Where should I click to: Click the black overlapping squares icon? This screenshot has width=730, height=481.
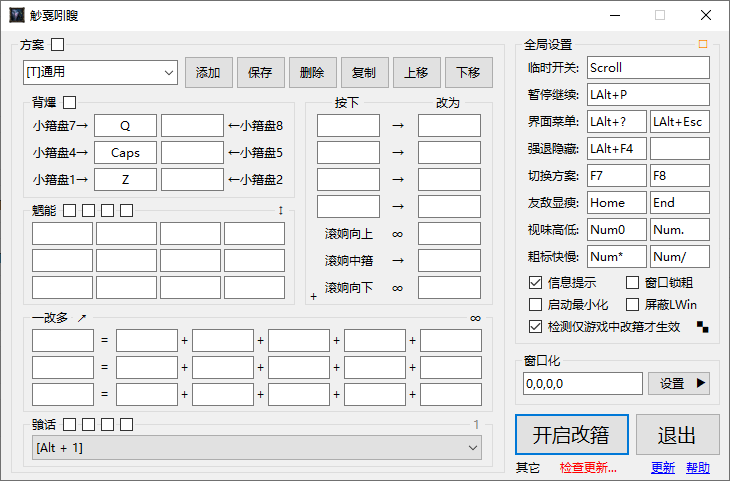tap(703, 327)
